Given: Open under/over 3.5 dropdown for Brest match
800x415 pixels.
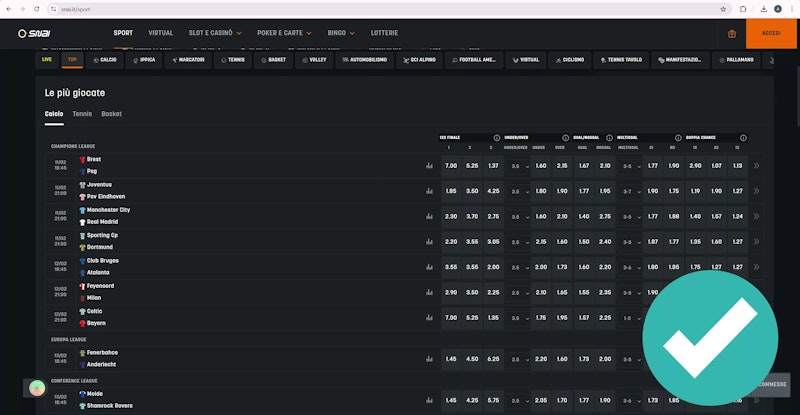Looking at the screenshot, I should 520,166.
